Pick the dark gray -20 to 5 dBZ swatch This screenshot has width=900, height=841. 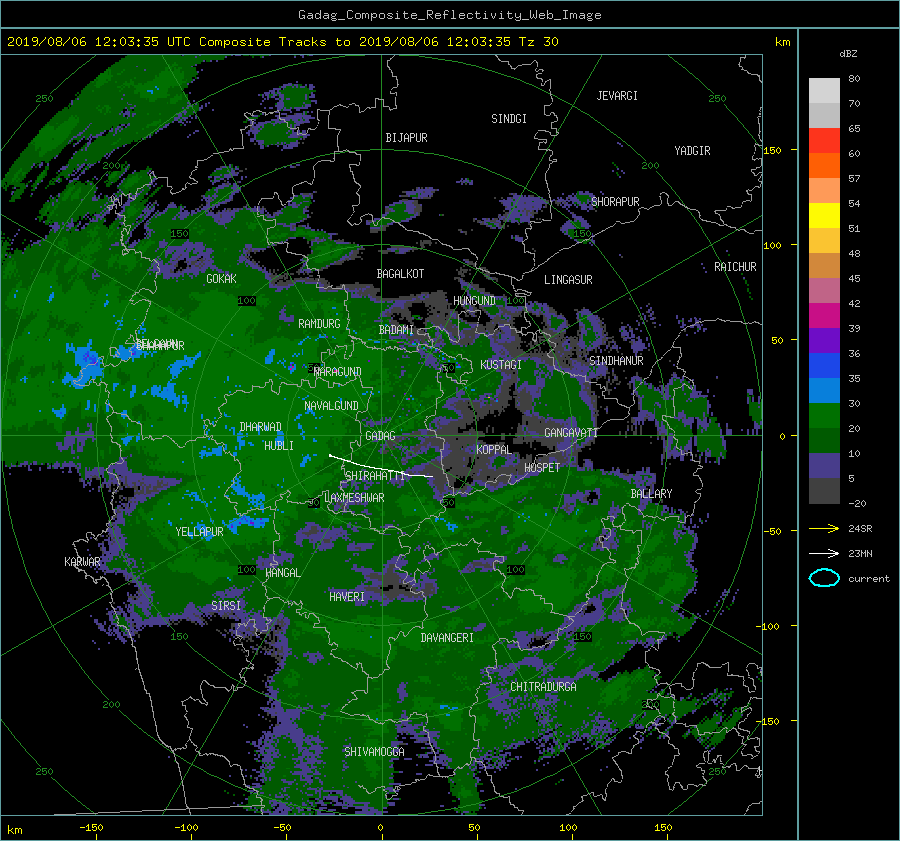824,491
